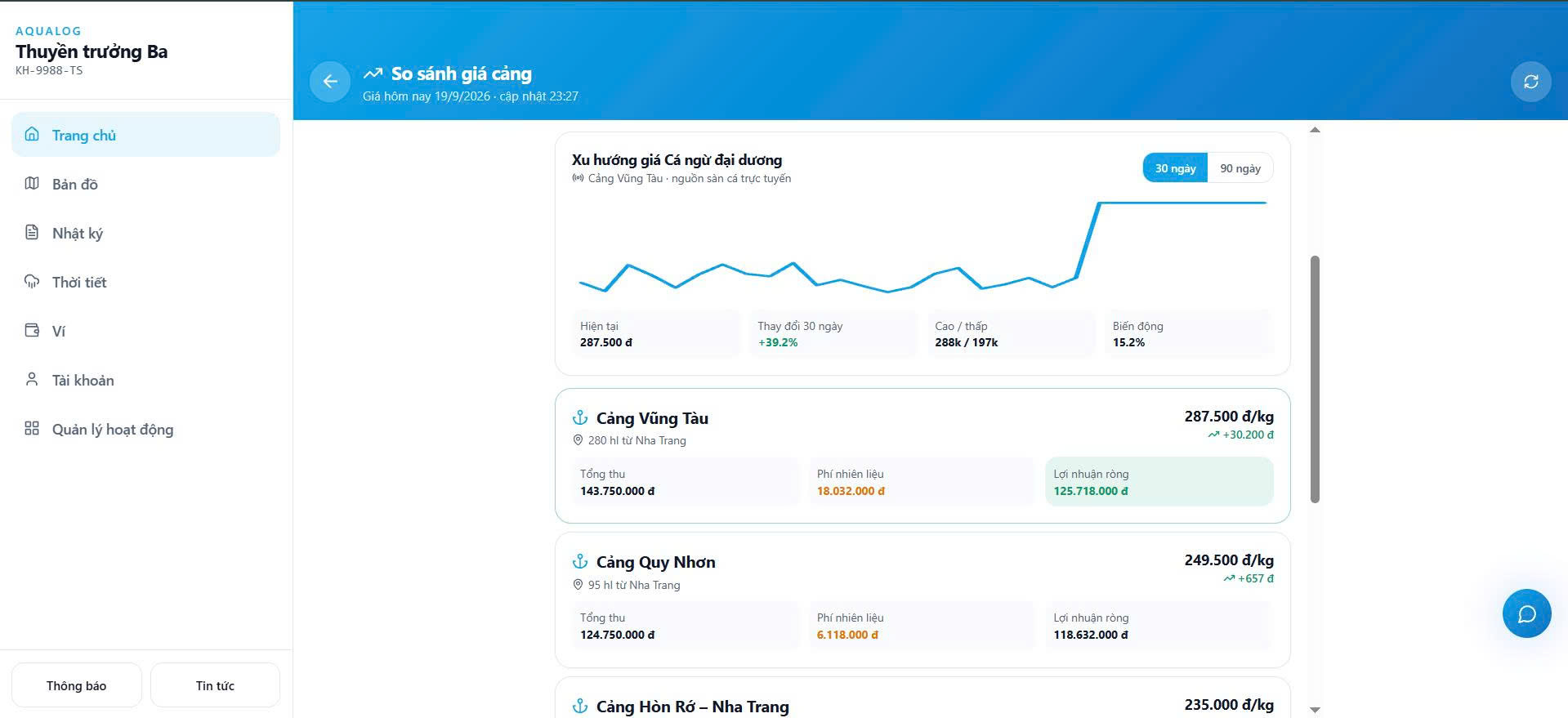Click the Thông báo button
Image resolution: width=1568 pixels, height=718 pixels.
pyautogui.click(x=77, y=685)
